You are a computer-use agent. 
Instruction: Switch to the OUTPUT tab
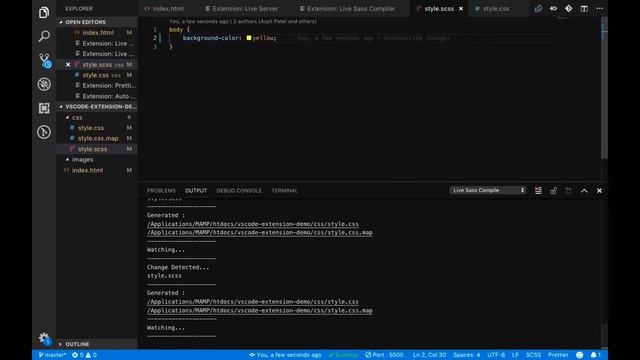(x=196, y=191)
